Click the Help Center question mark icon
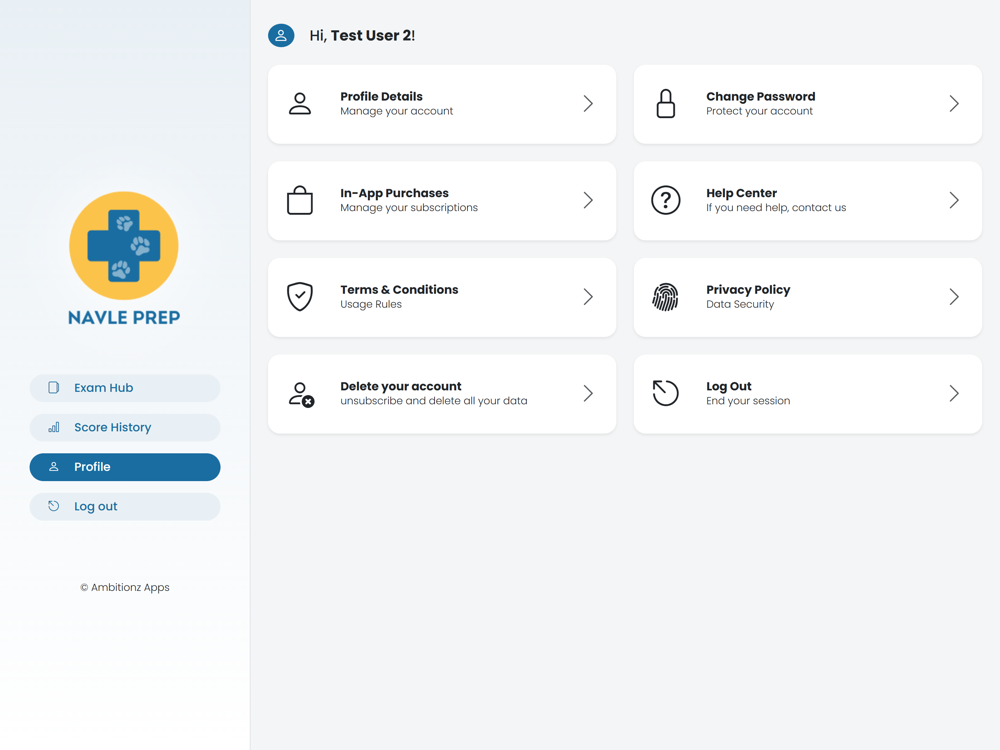 tap(666, 200)
